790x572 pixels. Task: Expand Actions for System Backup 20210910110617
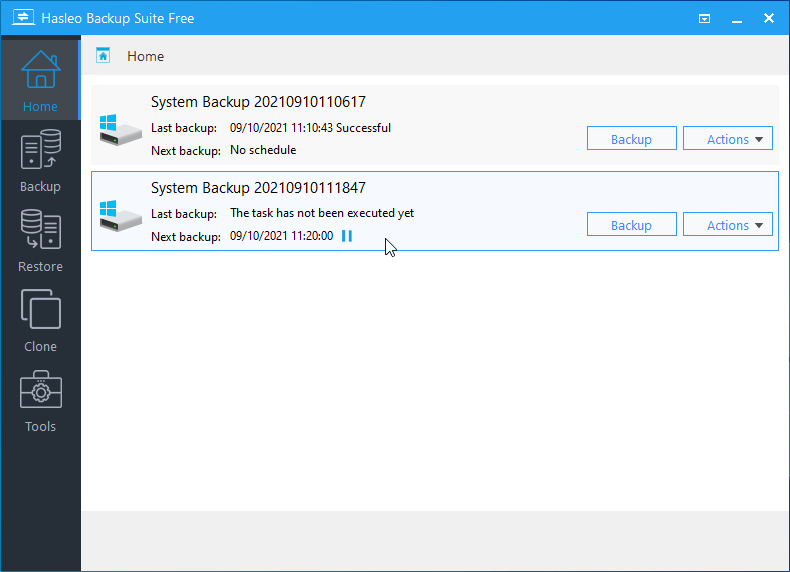pyautogui.click(x=727, y=139)
